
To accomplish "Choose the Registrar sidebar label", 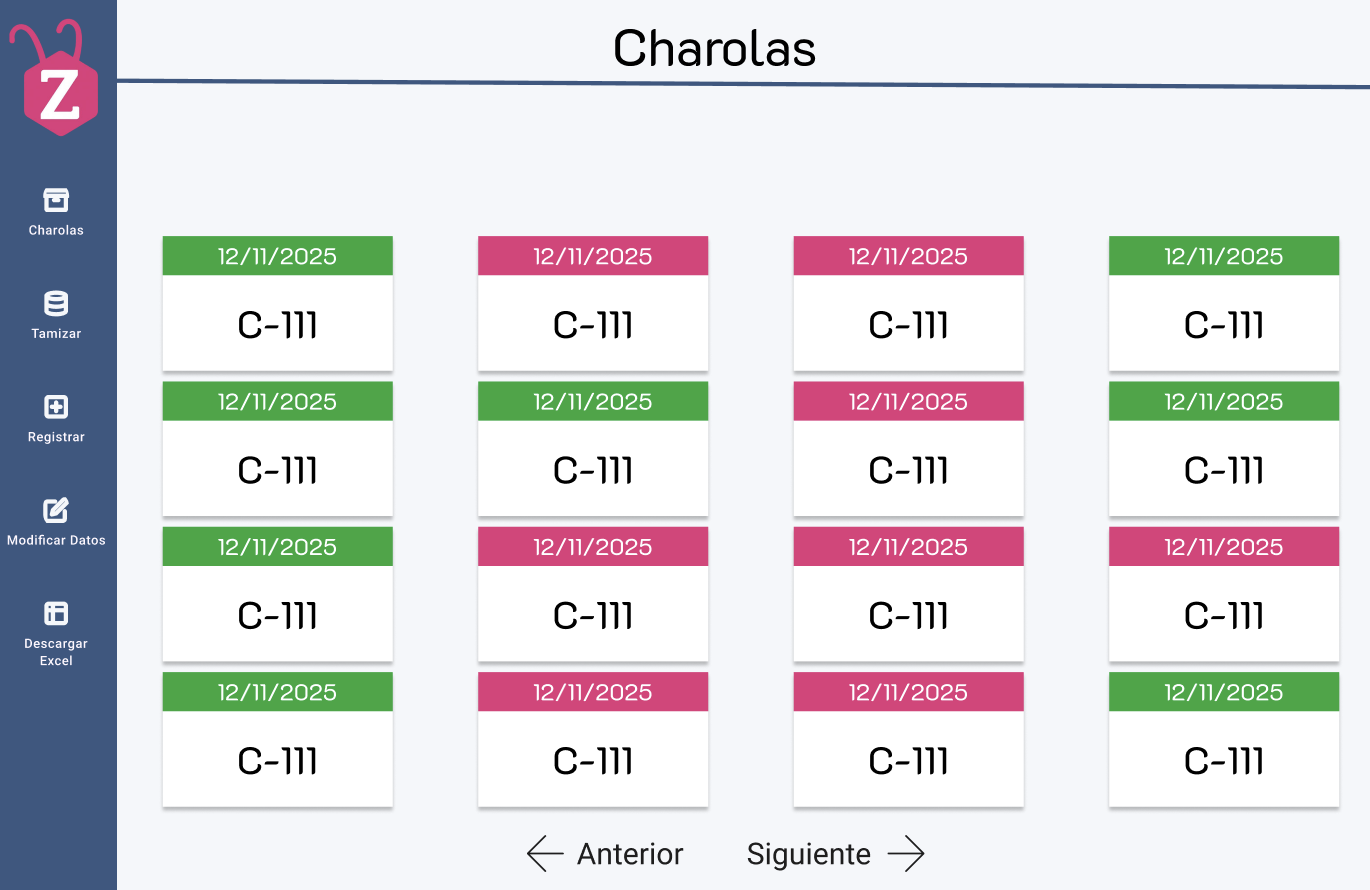I will (56, 437).
